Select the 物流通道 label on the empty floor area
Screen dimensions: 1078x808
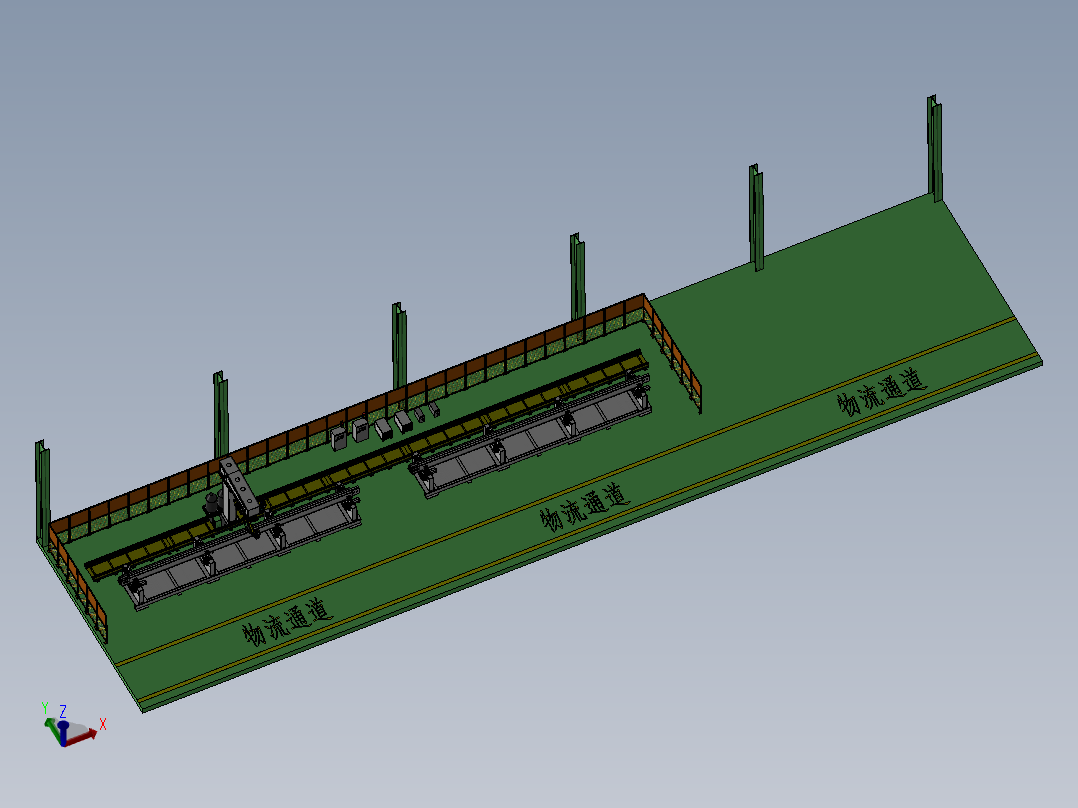point(882,392)
